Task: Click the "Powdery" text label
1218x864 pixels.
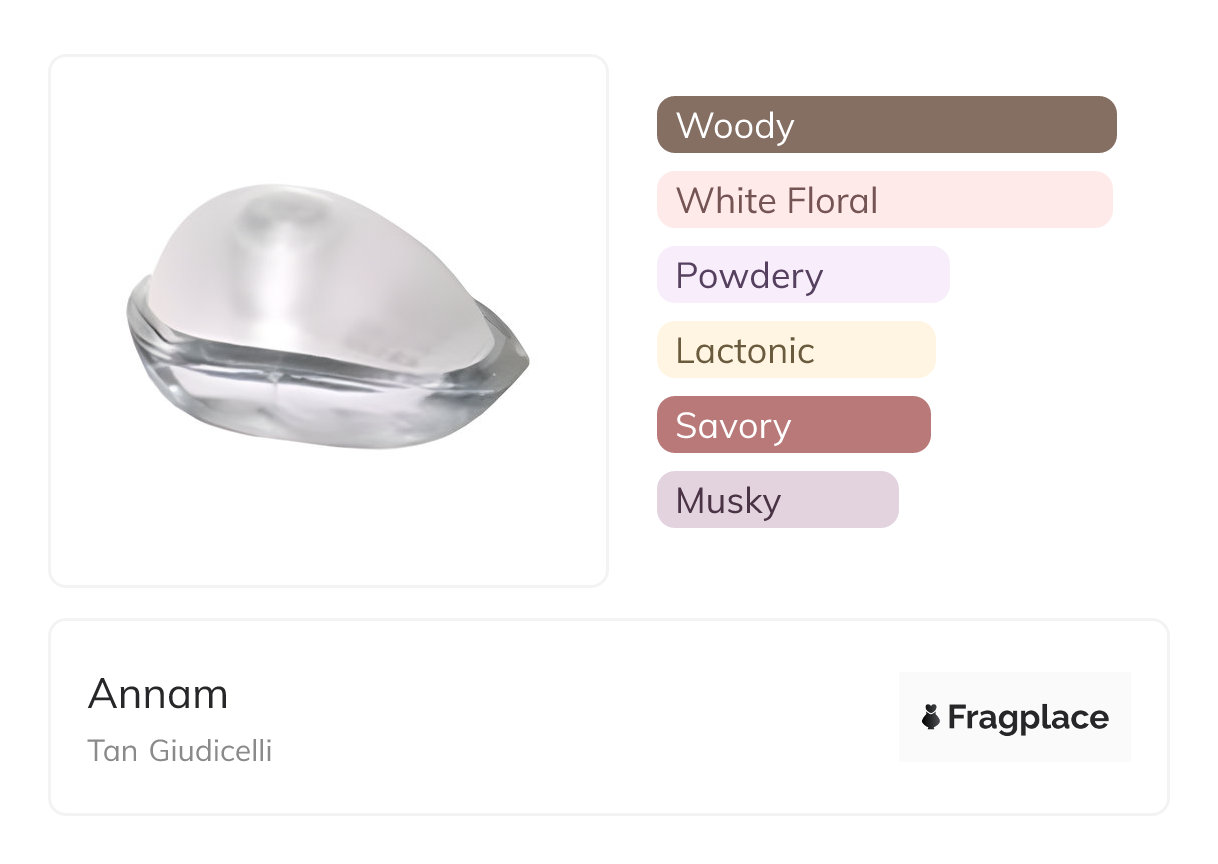Action: [749, 276]
